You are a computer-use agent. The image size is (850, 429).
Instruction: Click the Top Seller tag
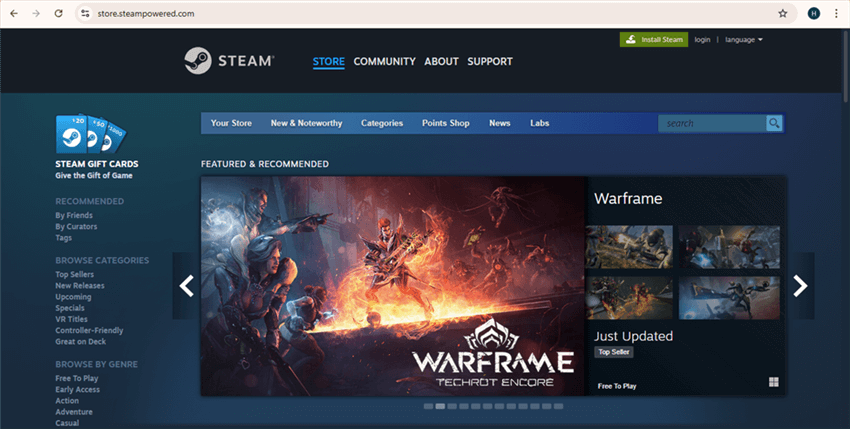pos(614,352)
